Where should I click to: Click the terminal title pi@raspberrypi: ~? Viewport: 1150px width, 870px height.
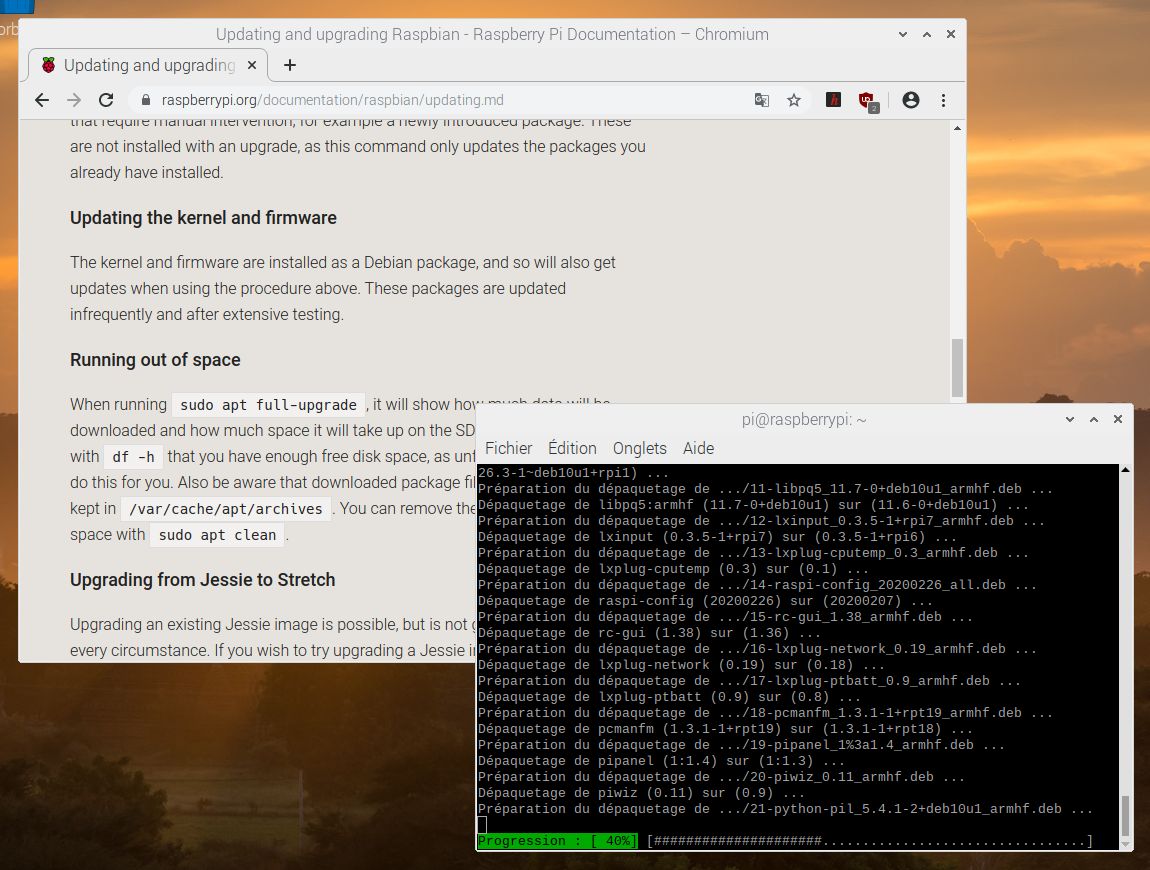click(x=804, y=420)
